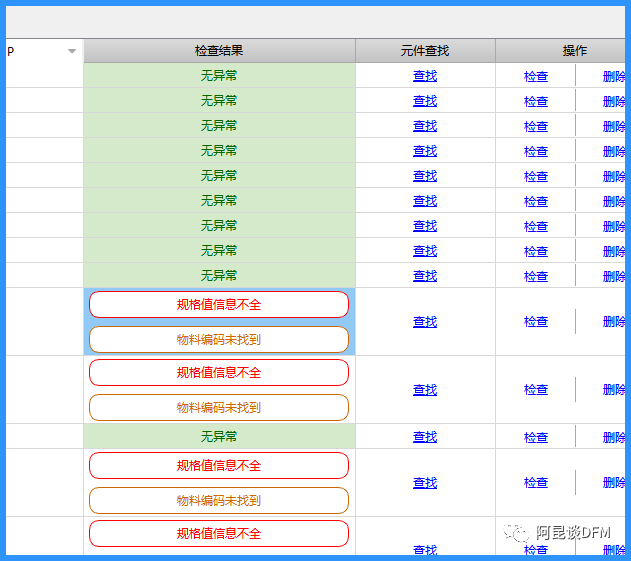Click 删除 in 无异常 row between error rows
Screen dimensions: 631x561
point(614,437)
